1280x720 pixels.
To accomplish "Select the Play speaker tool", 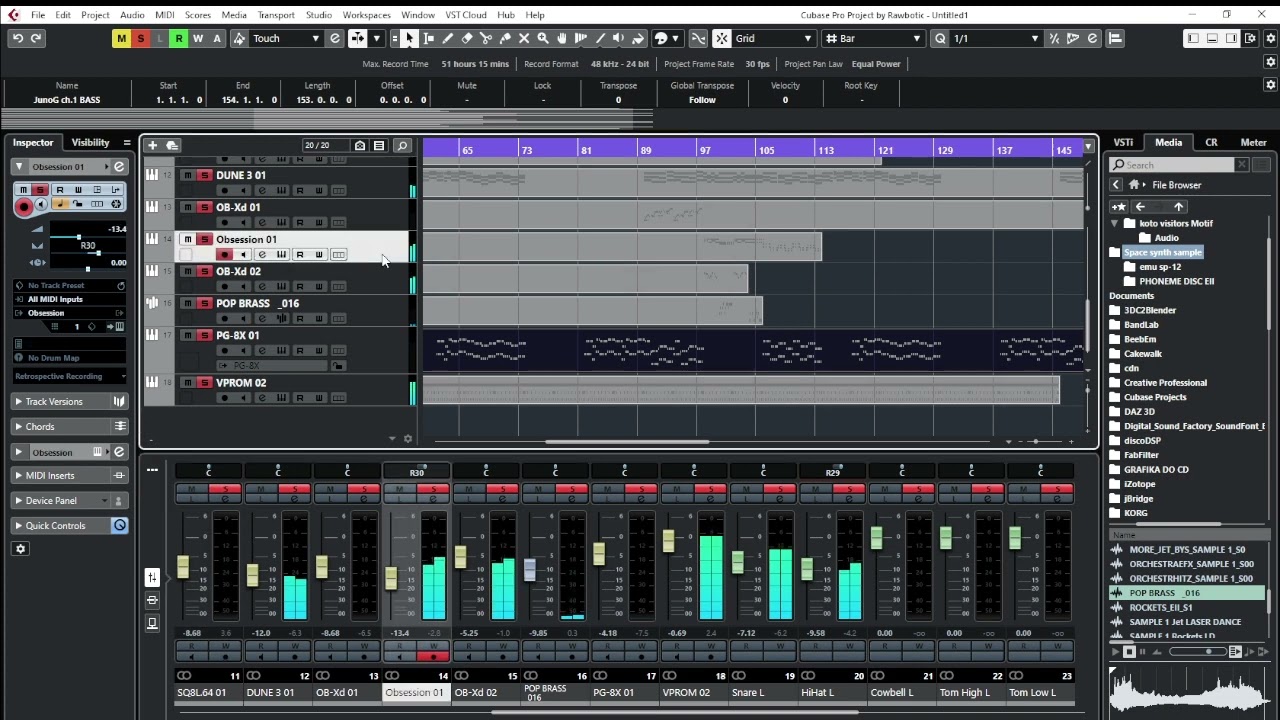I will [619, 38].
